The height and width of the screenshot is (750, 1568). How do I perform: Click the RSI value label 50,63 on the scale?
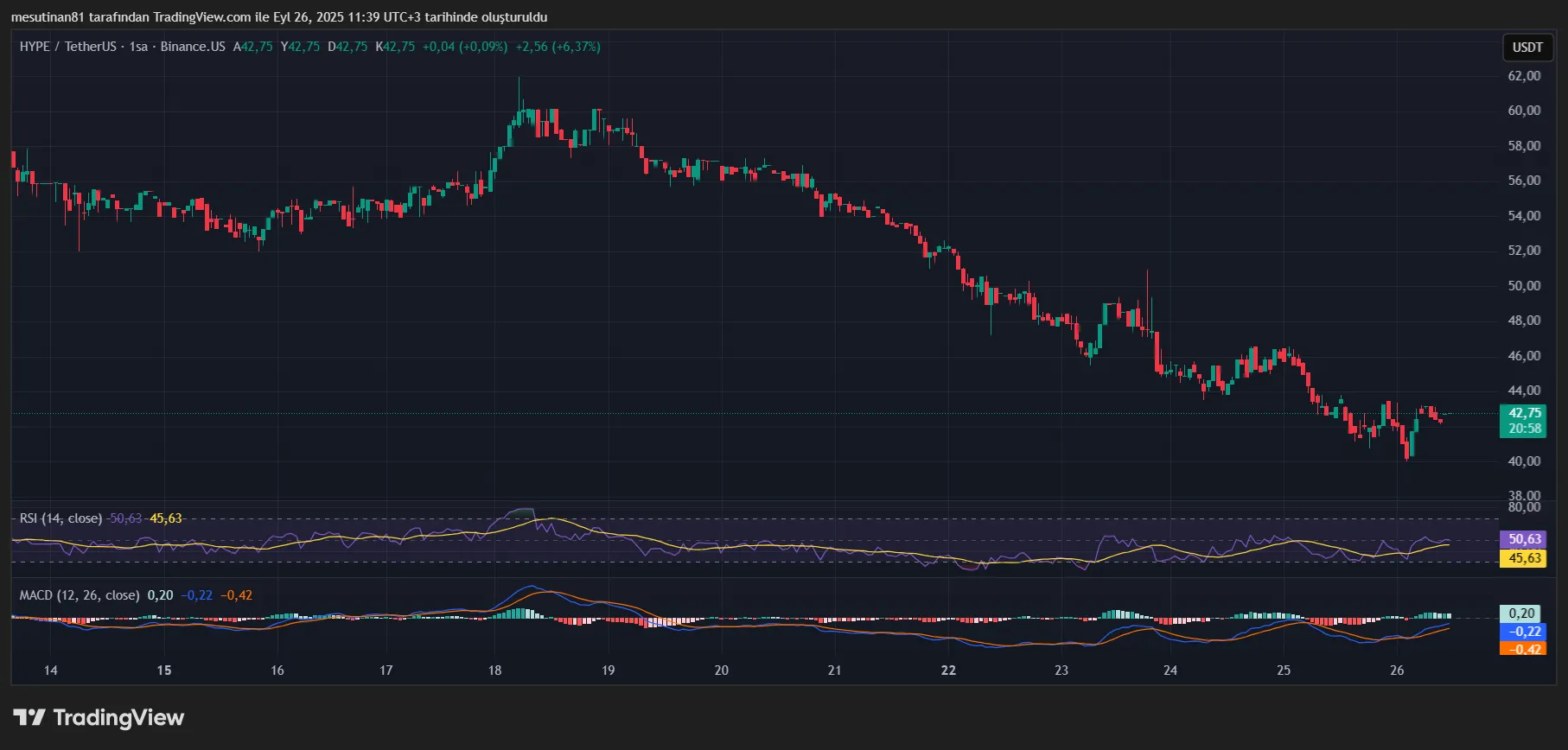pos(1525,539)
